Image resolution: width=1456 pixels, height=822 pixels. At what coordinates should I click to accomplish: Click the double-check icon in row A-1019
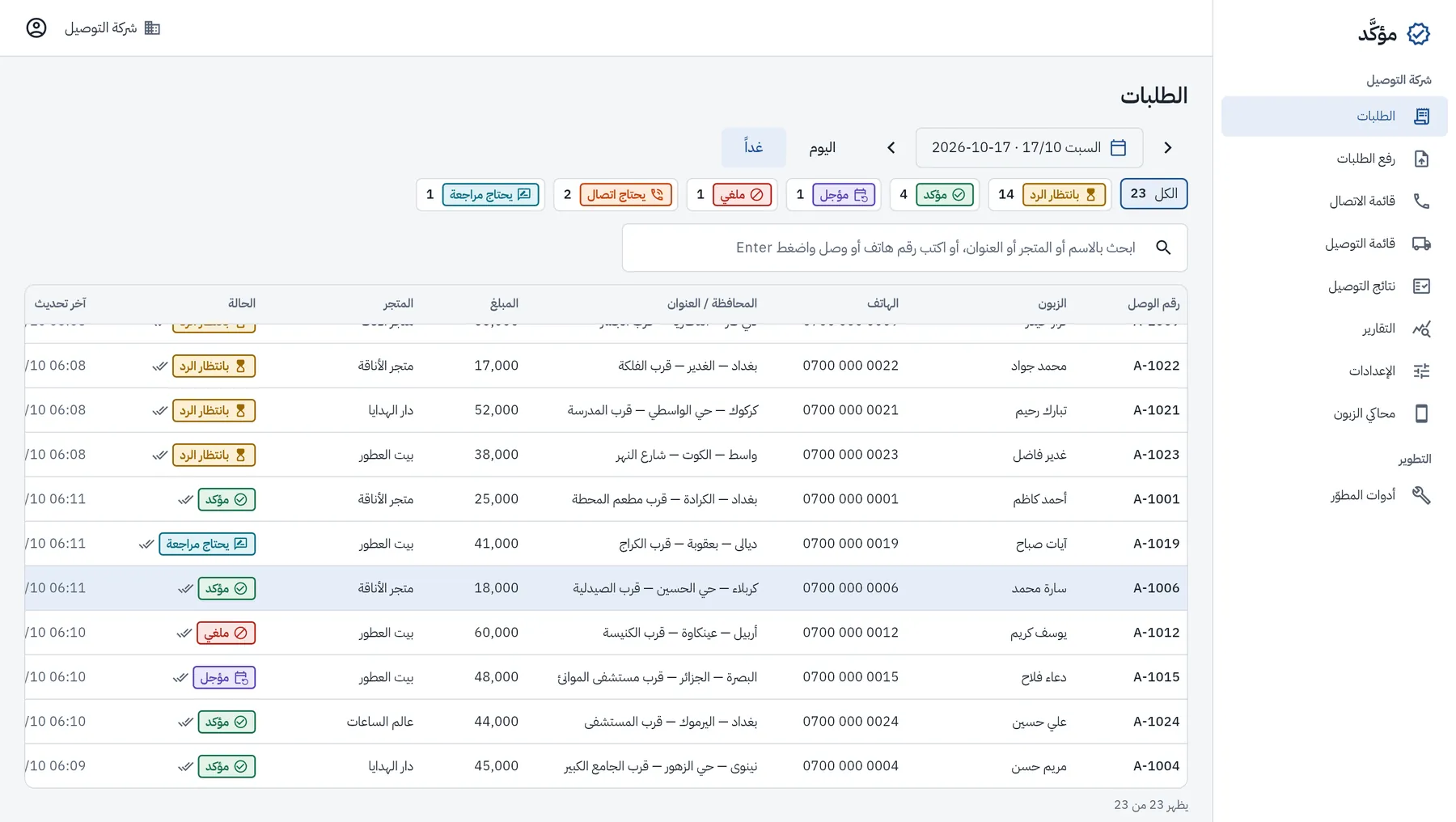coord(146,544)
